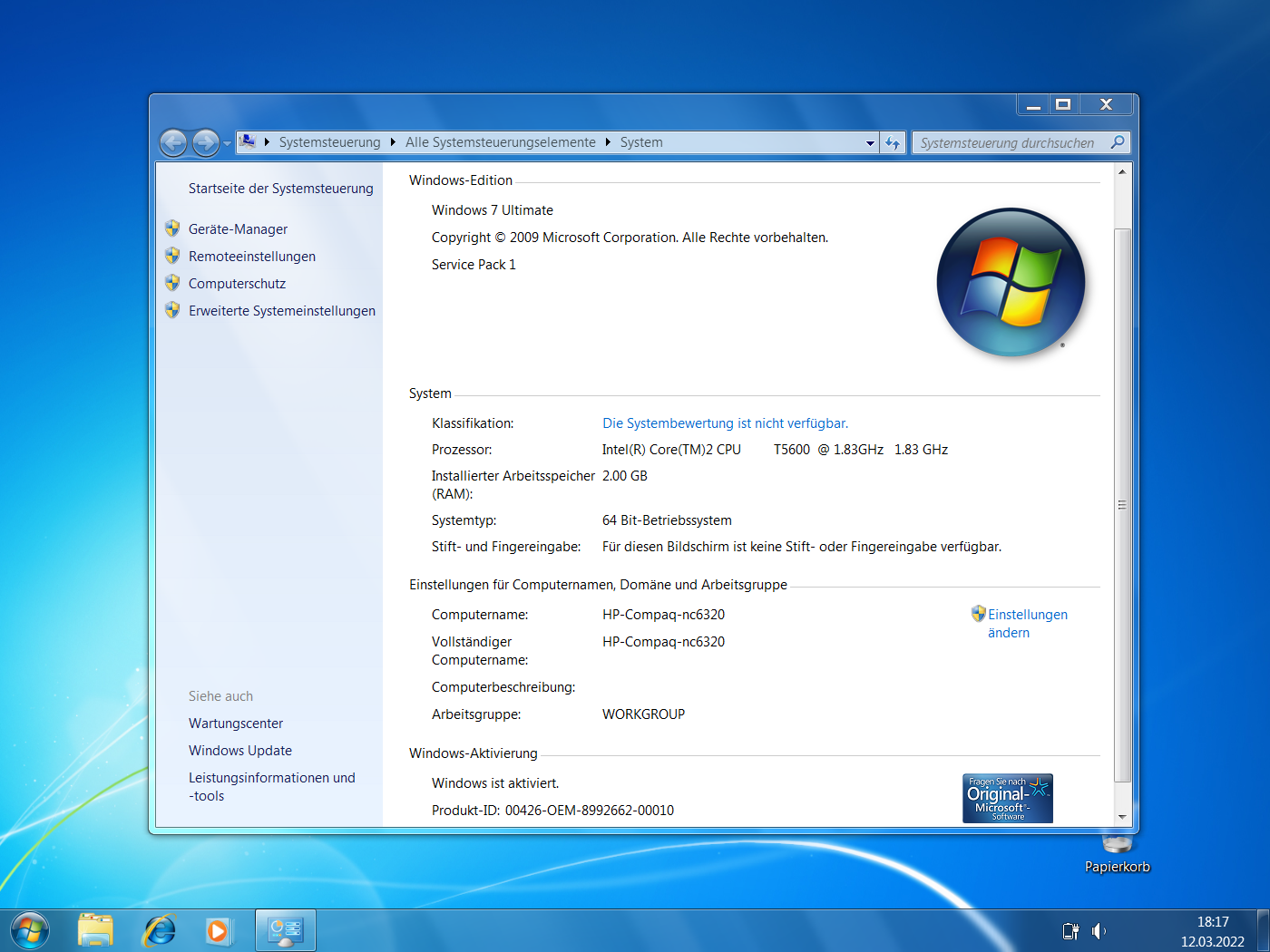This screenshot has height=952, width=1270.
Task: Click the refresh button in address bar
Action: (893, 142)
